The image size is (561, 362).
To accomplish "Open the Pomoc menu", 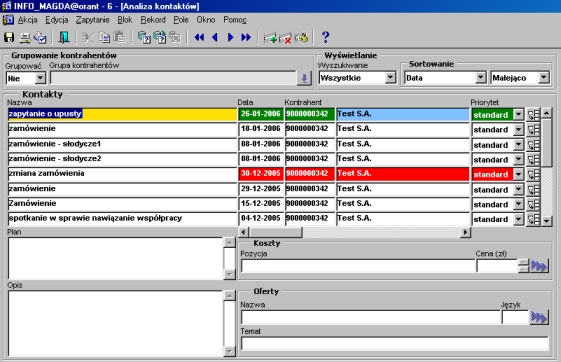I will (235, 20).
